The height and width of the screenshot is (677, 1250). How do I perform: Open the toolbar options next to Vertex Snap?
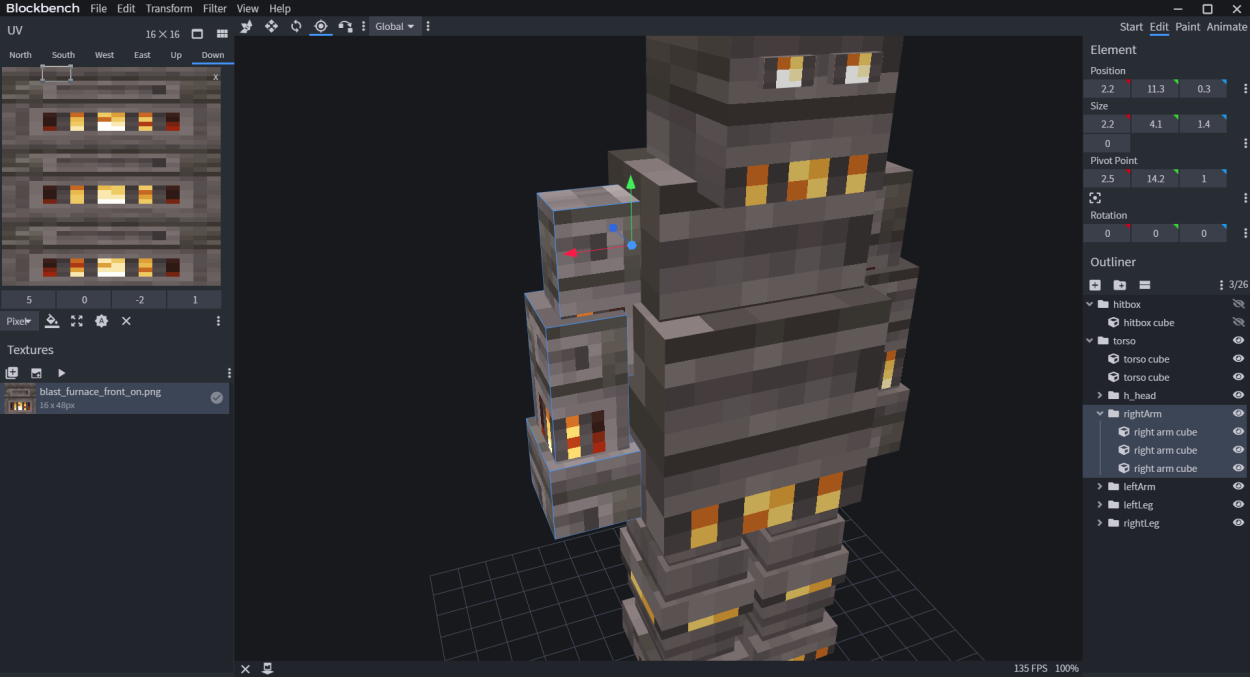pos(363,26)
